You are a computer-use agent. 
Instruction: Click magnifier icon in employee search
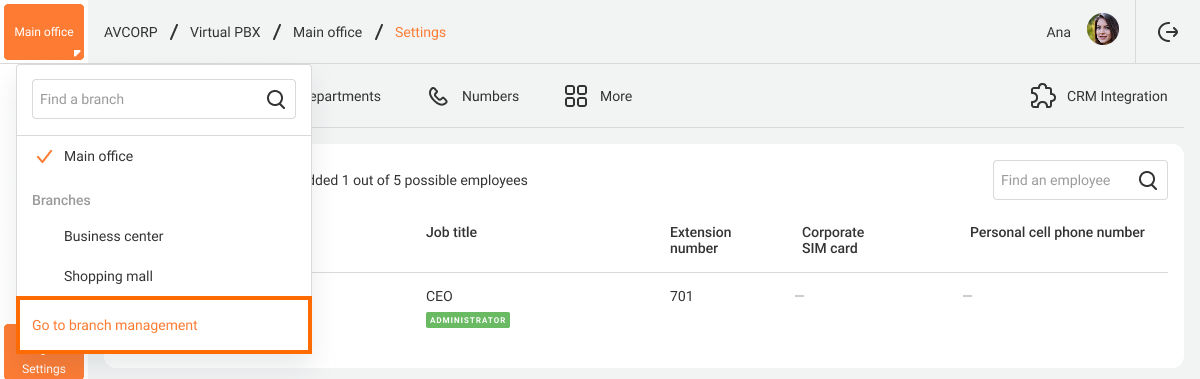coord(1148,180)
